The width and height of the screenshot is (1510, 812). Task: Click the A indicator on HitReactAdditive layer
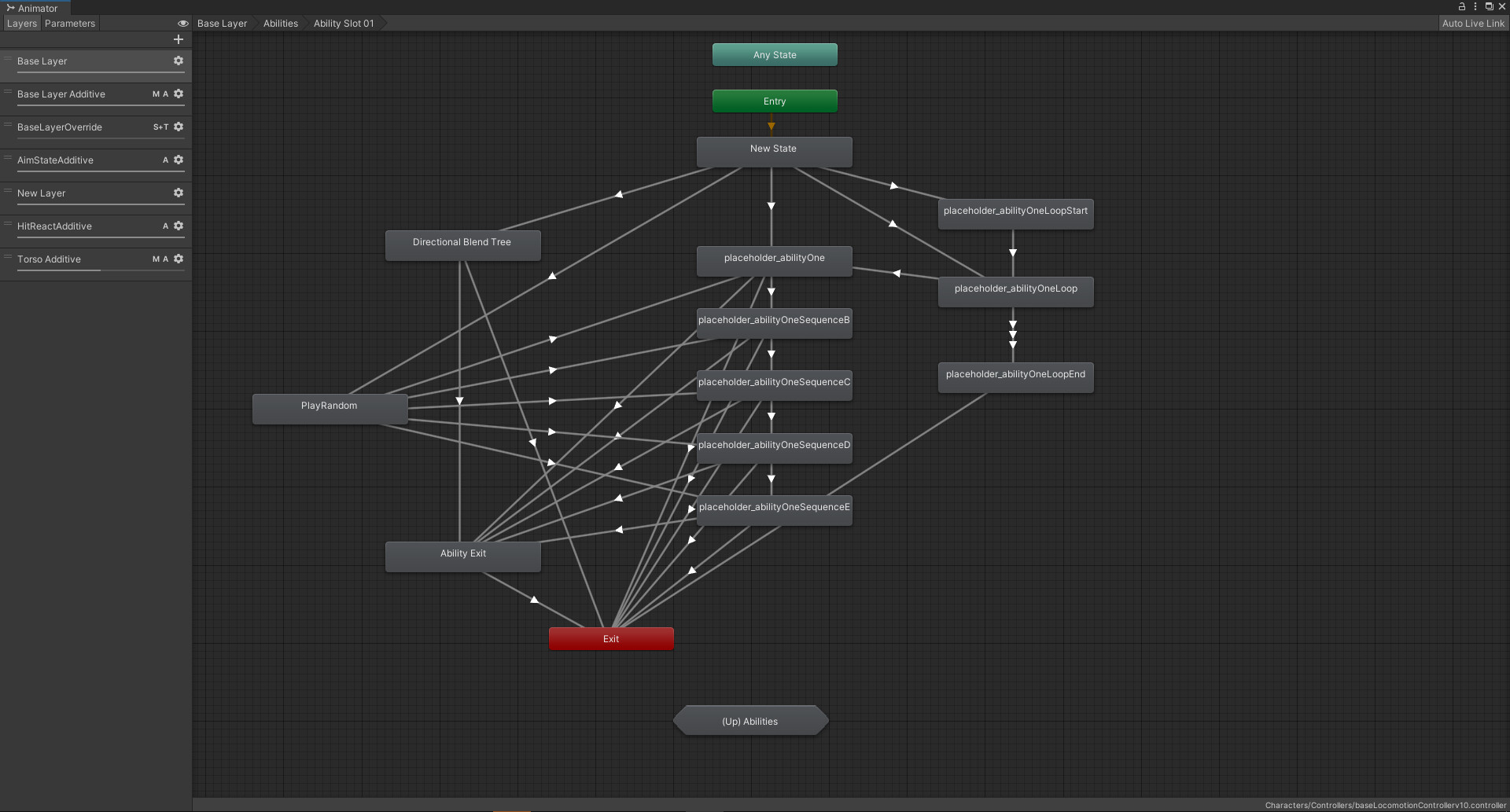(165, 226)
